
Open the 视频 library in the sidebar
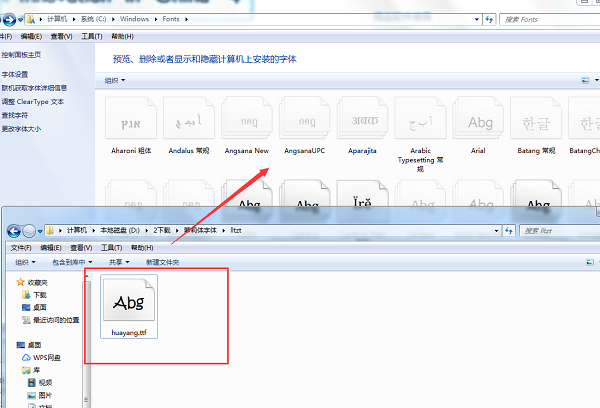tap(45, 382)
